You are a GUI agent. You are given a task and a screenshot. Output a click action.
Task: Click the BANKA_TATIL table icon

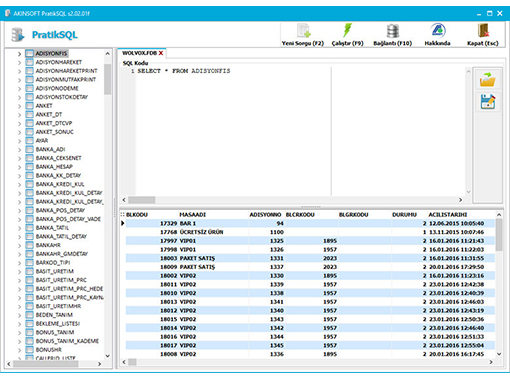[x=30, y=228]
